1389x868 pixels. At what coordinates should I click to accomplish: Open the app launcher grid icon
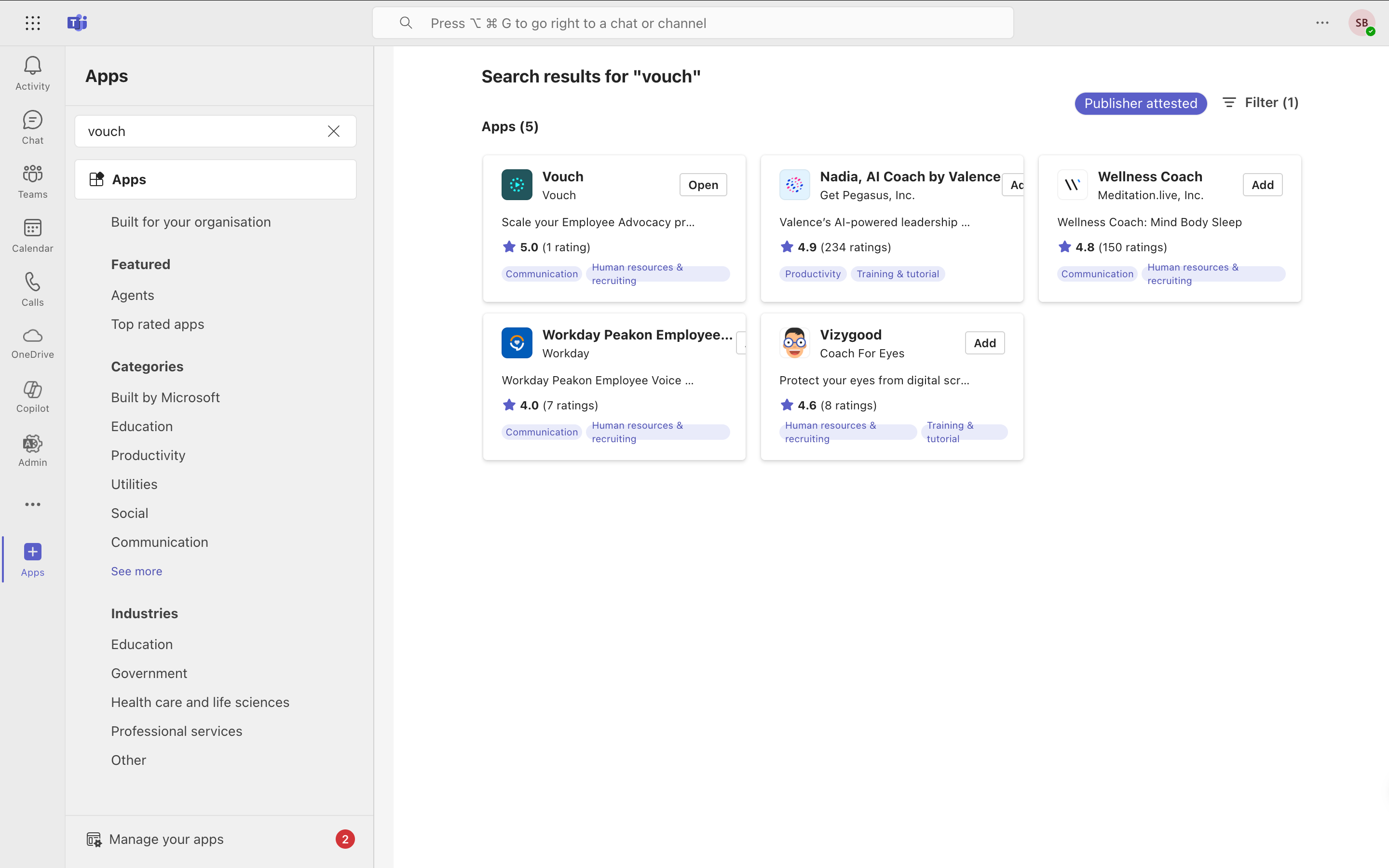[x=33, y=23]
